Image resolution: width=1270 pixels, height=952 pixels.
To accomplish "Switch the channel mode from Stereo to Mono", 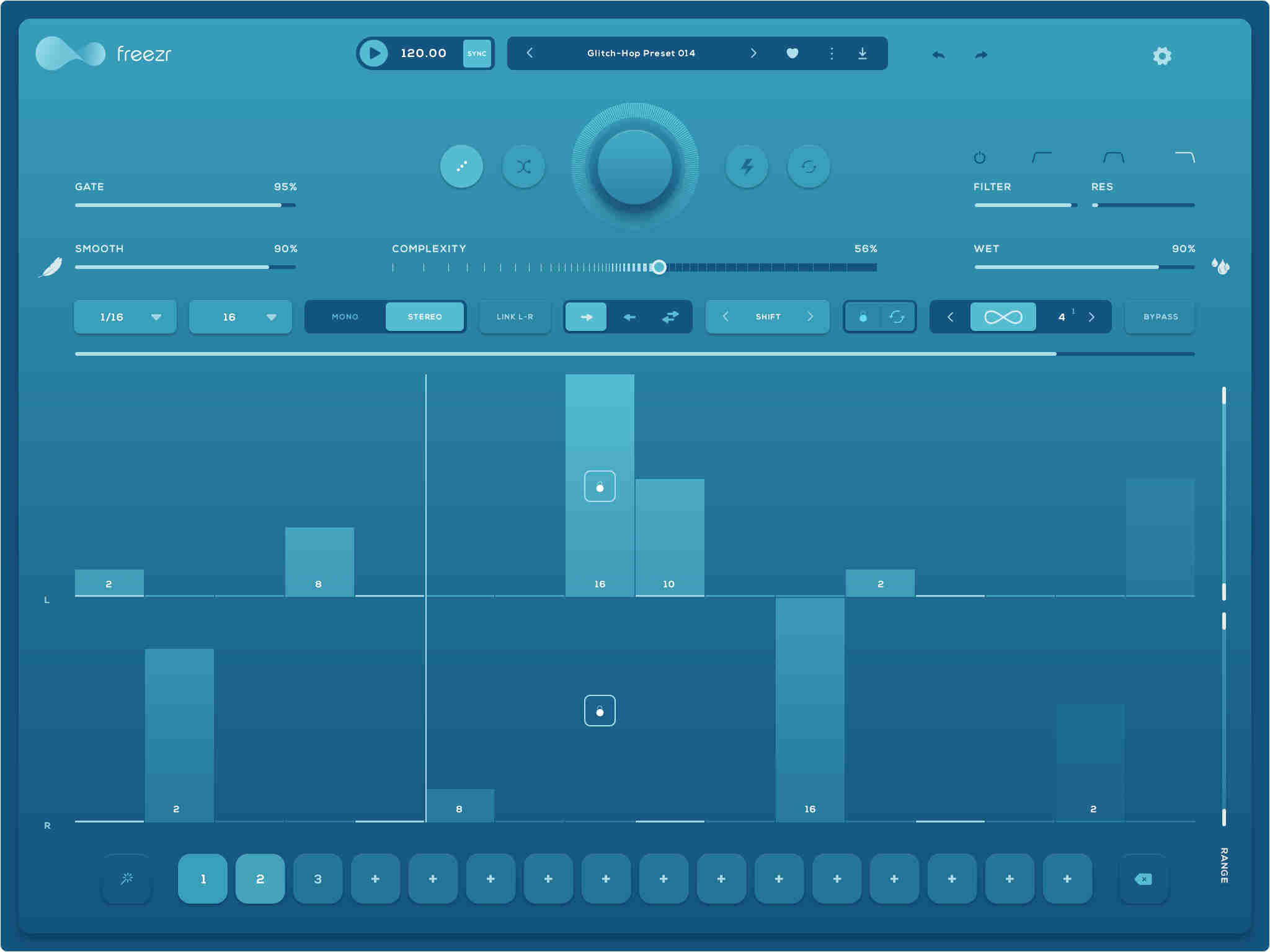I will (345, 317).
